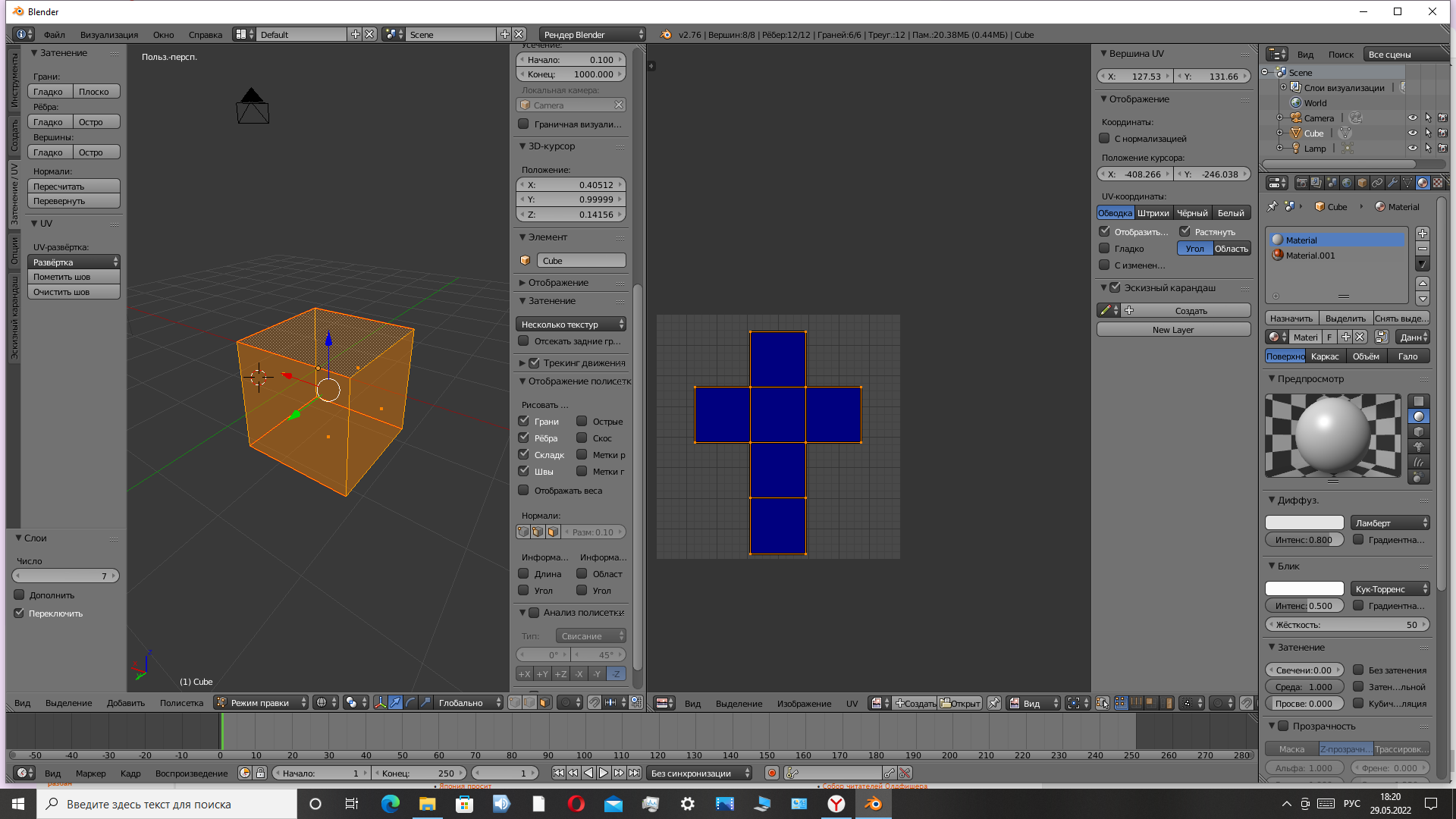The width and height of the screenshot is (1456, 819).
Task: Expand the Camera tree node
Action: tap(1280, 118)
